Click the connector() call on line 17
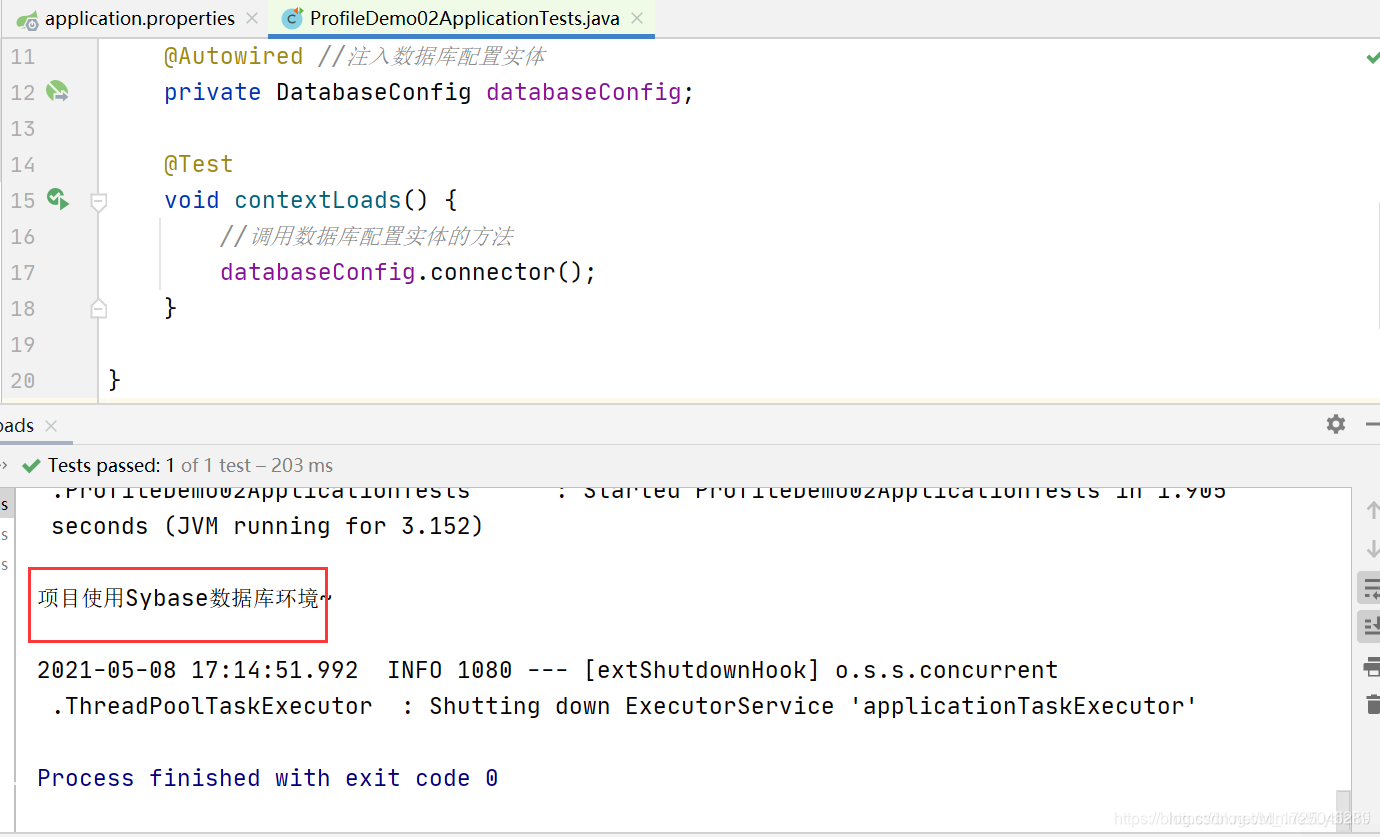Screen dimensions: 1380x837 506,272
